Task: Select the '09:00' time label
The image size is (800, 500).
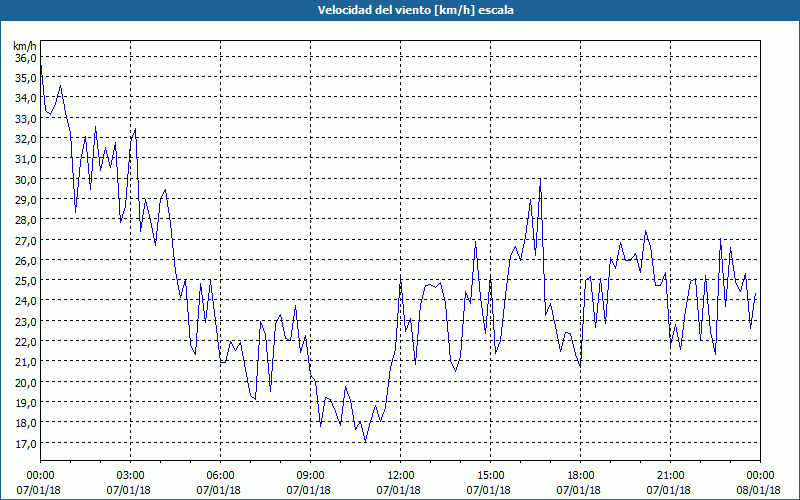Action: click(x=310, y=476)
